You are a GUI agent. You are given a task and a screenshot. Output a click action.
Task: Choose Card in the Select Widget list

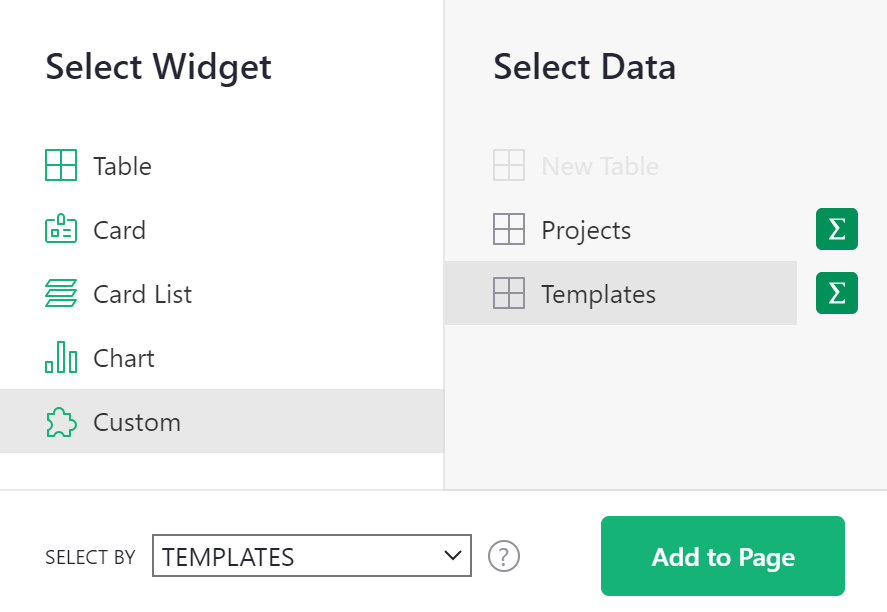[x=120, y=229]
